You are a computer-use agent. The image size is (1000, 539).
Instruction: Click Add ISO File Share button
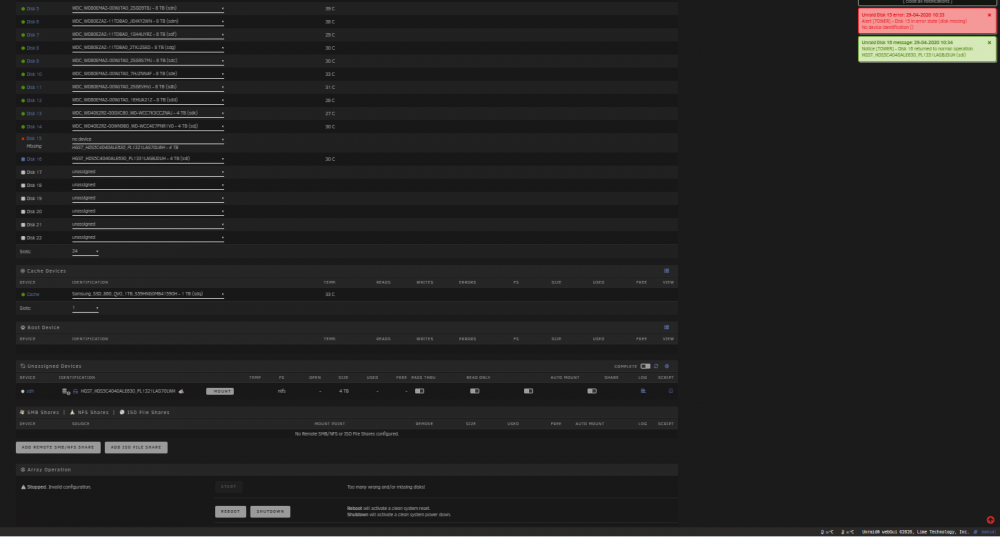point(136,448)
